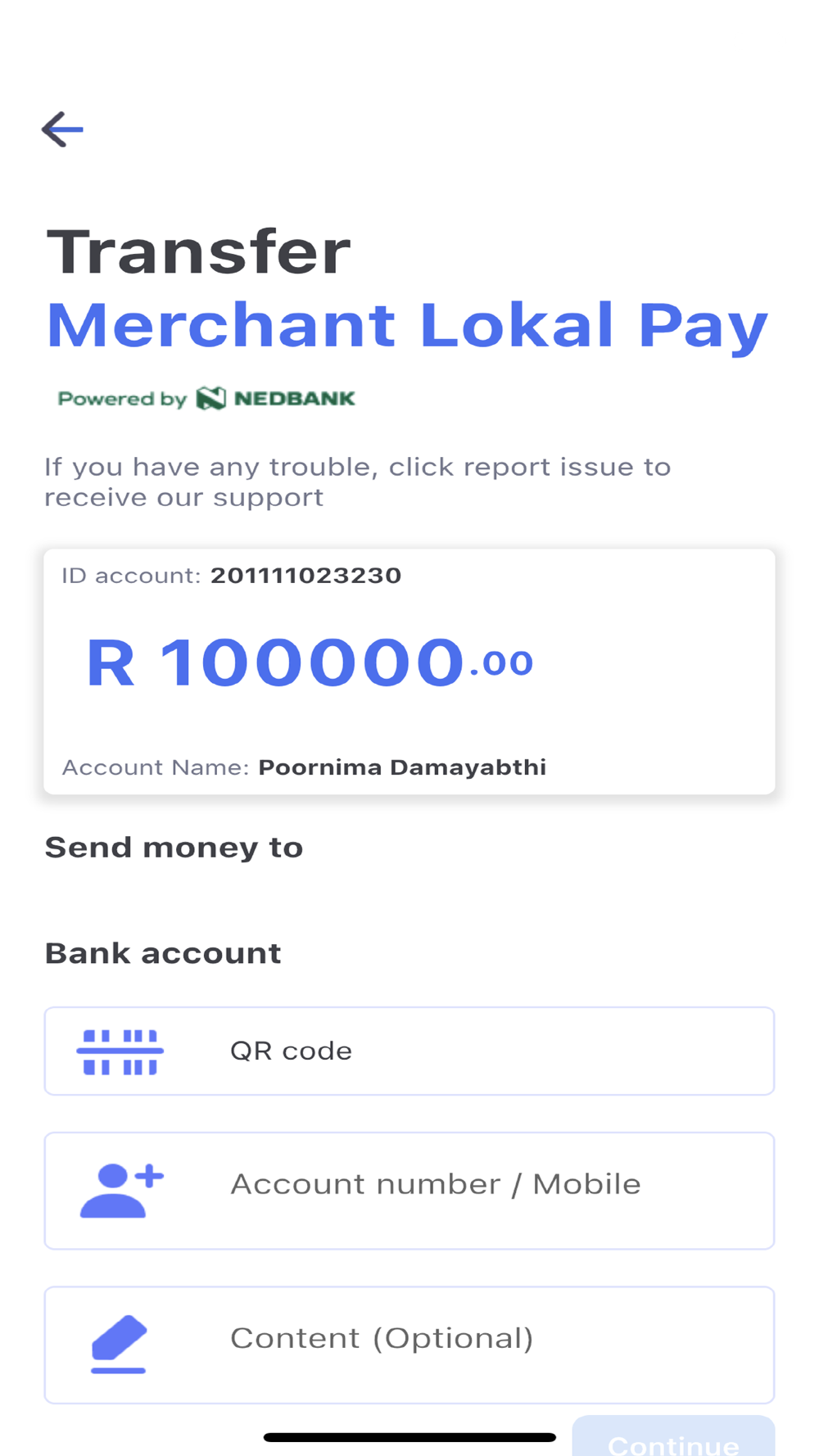Tap the report issue support message
This screenshot has height=1456, width=819.
click(x=357, y=482)
